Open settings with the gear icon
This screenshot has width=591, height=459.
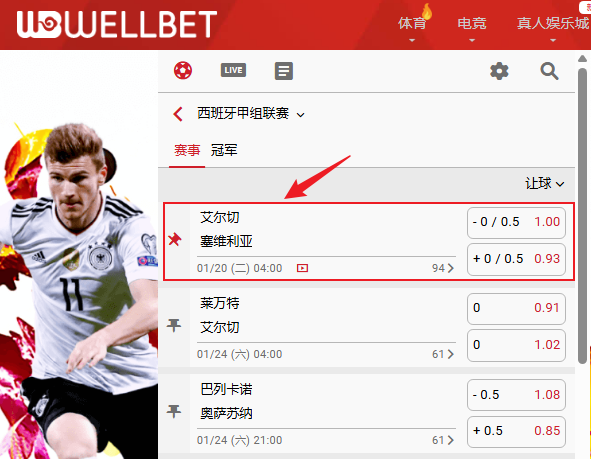tap(499, 71)
